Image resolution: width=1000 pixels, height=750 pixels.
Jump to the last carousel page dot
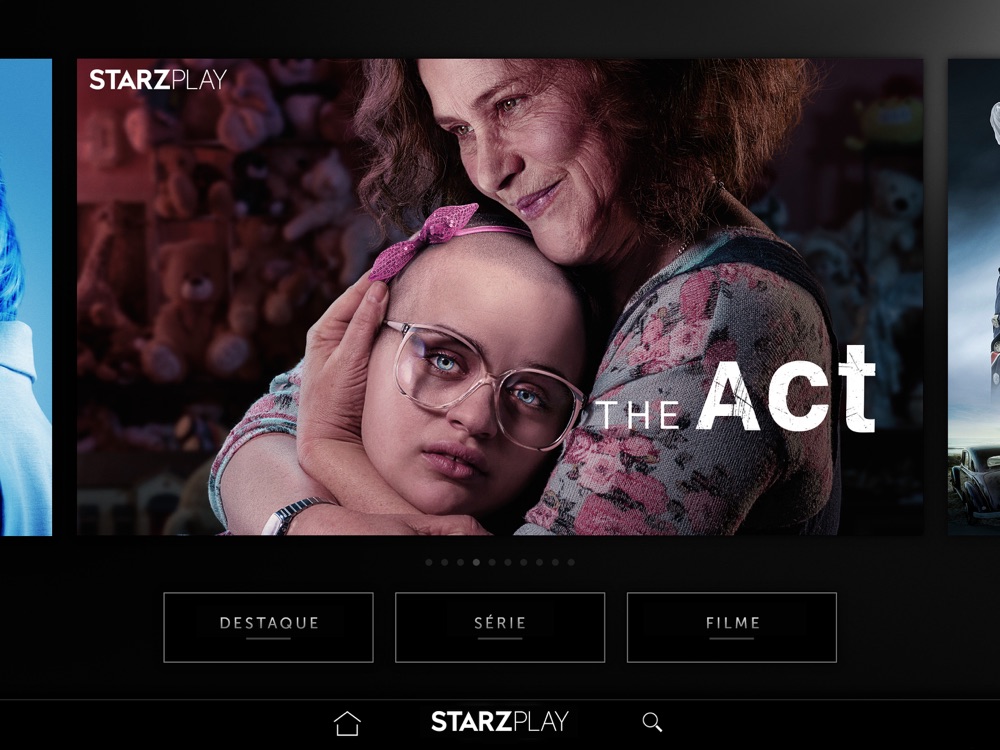tap(571, 562)
